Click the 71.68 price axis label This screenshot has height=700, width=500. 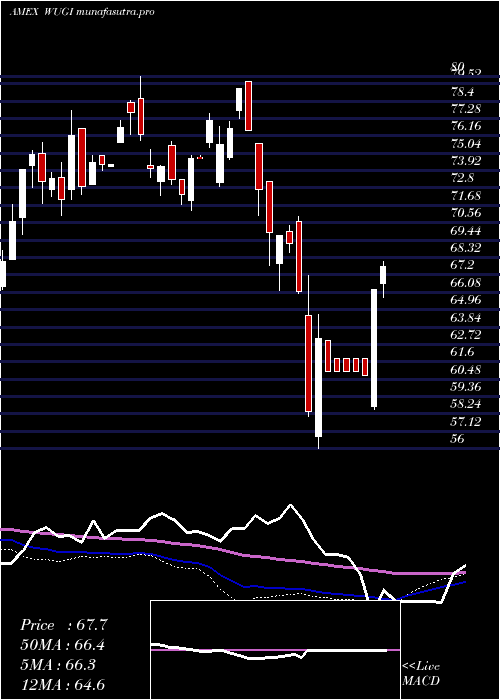click(x=466, y=196)
